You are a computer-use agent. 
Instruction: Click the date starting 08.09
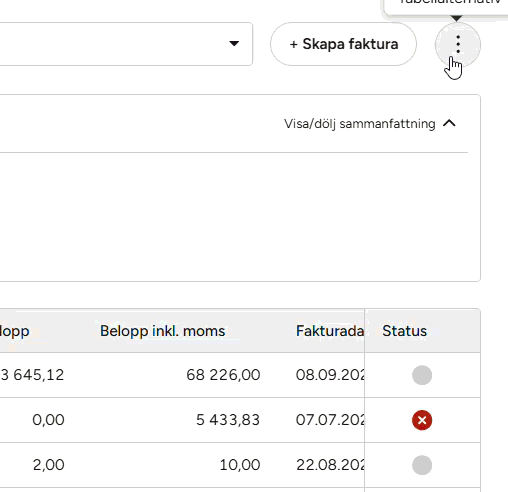(x=330, y=375)
